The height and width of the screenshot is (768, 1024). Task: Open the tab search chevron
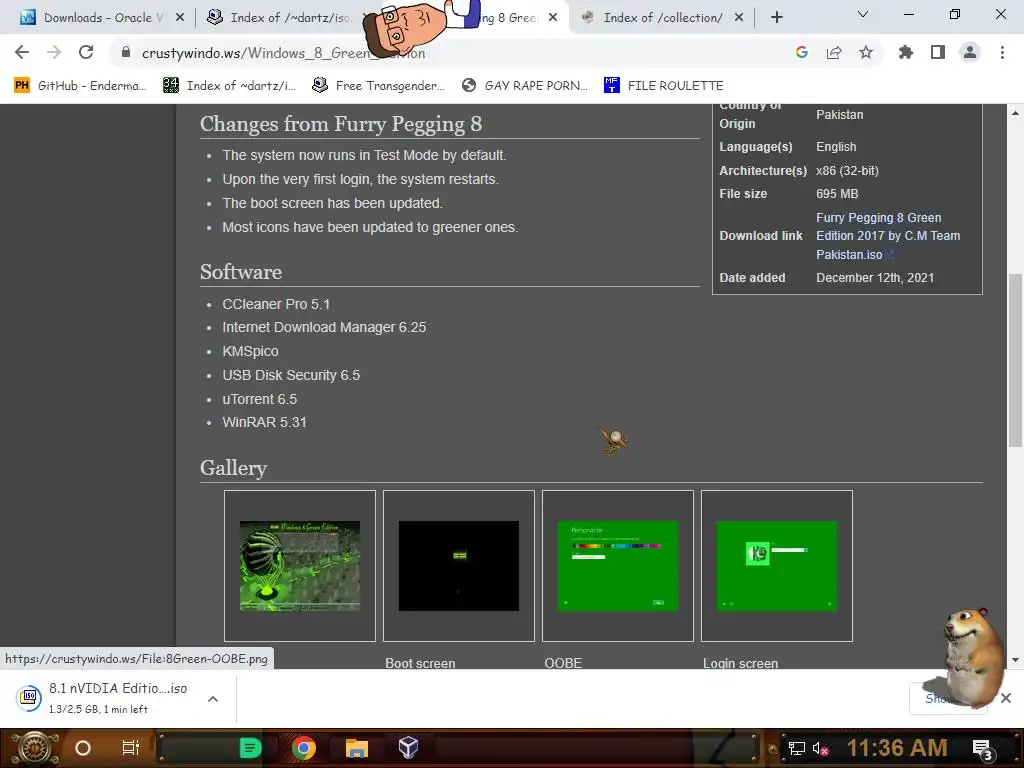pos(863,14)
